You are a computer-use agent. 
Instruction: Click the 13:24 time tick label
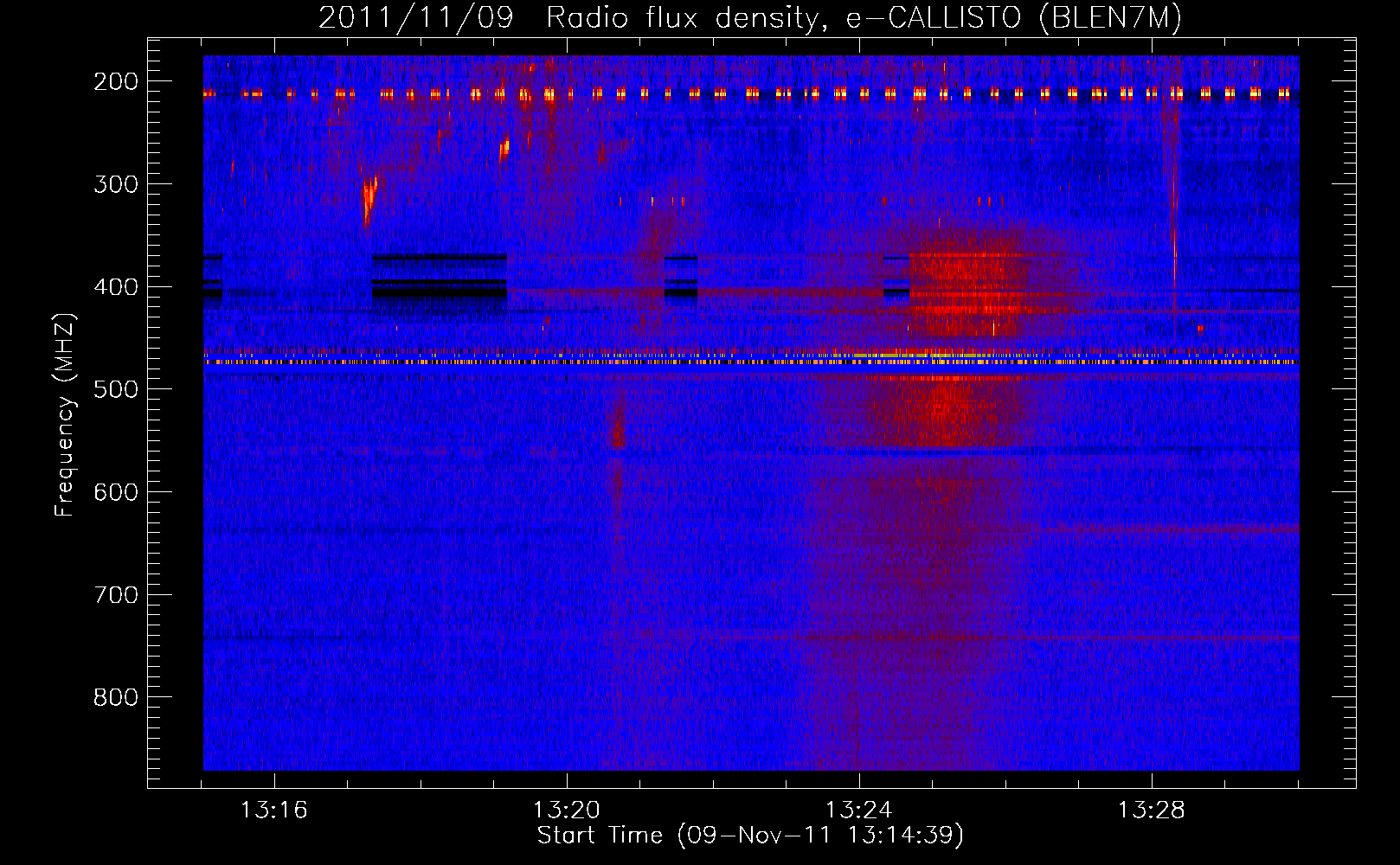859,811
